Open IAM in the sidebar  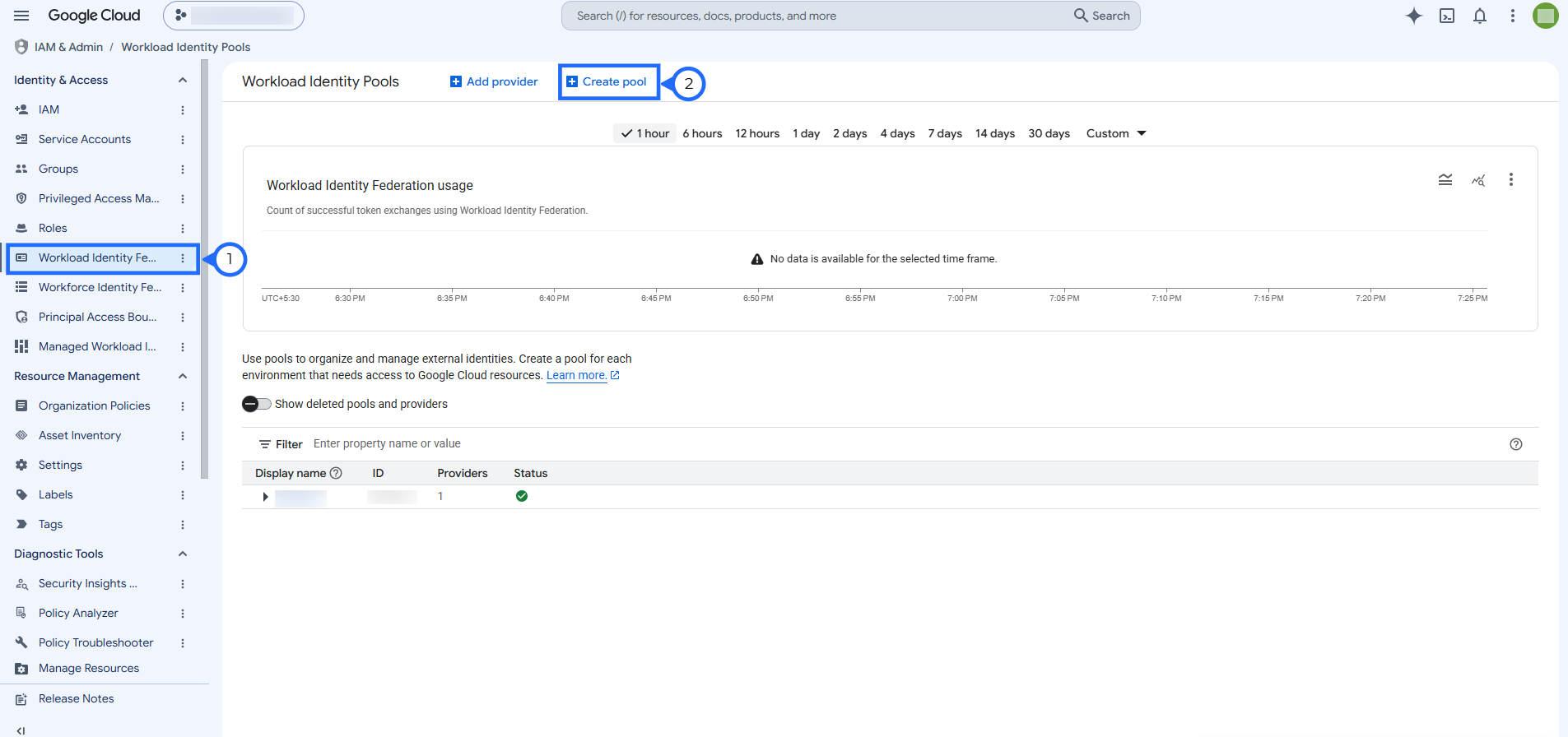tap(49, 109)
